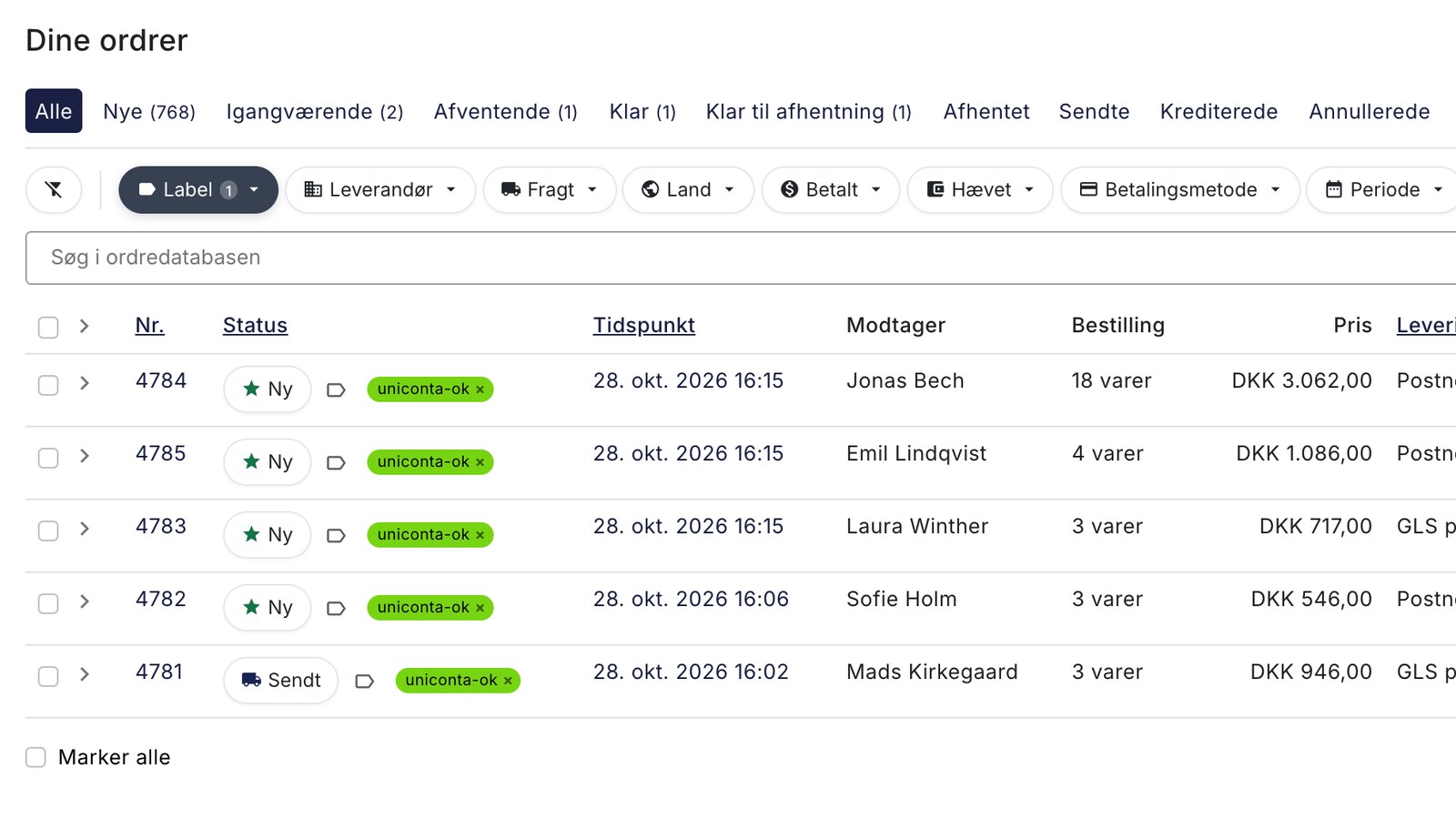This screenshot has height=819, width=1456.
Task: Select the checkbox for order 4784
Action: 48,386
